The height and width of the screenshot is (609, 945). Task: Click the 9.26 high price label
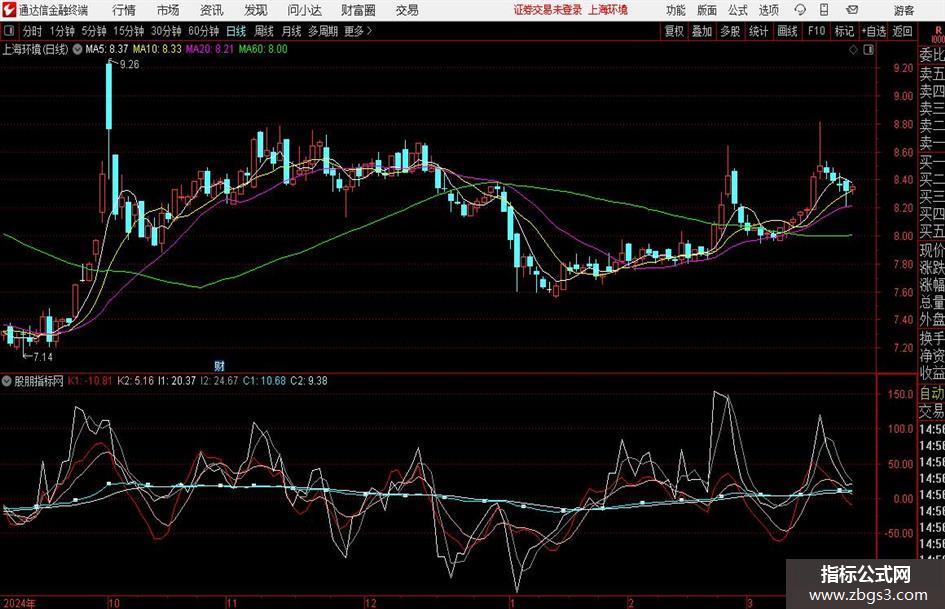tap(129, 65)
